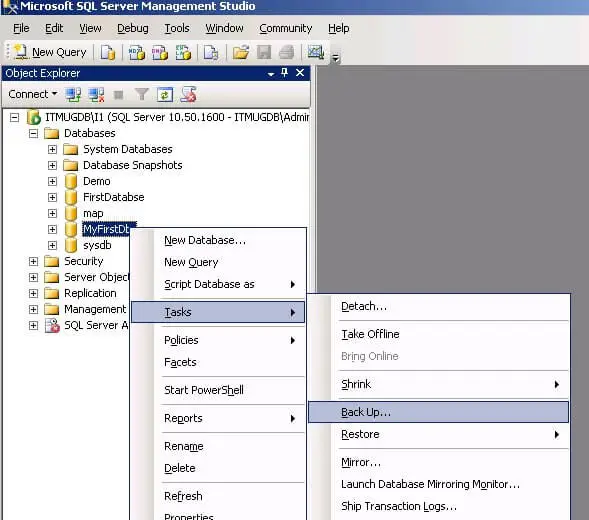Expand the sysdb database node

[x=52, y=246]
